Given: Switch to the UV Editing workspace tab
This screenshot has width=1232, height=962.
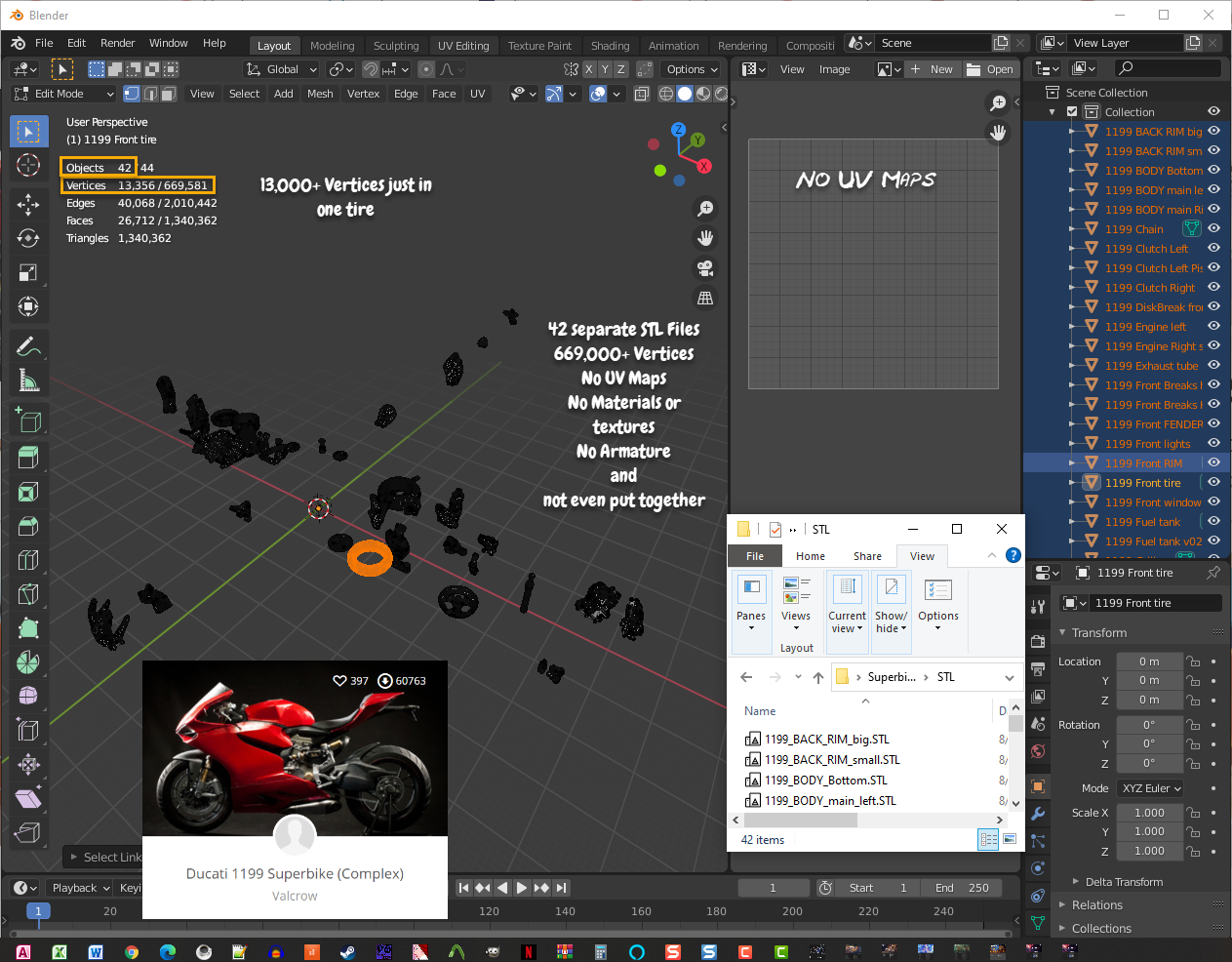Looking at the screenshot, I should (x=463, y=46).
